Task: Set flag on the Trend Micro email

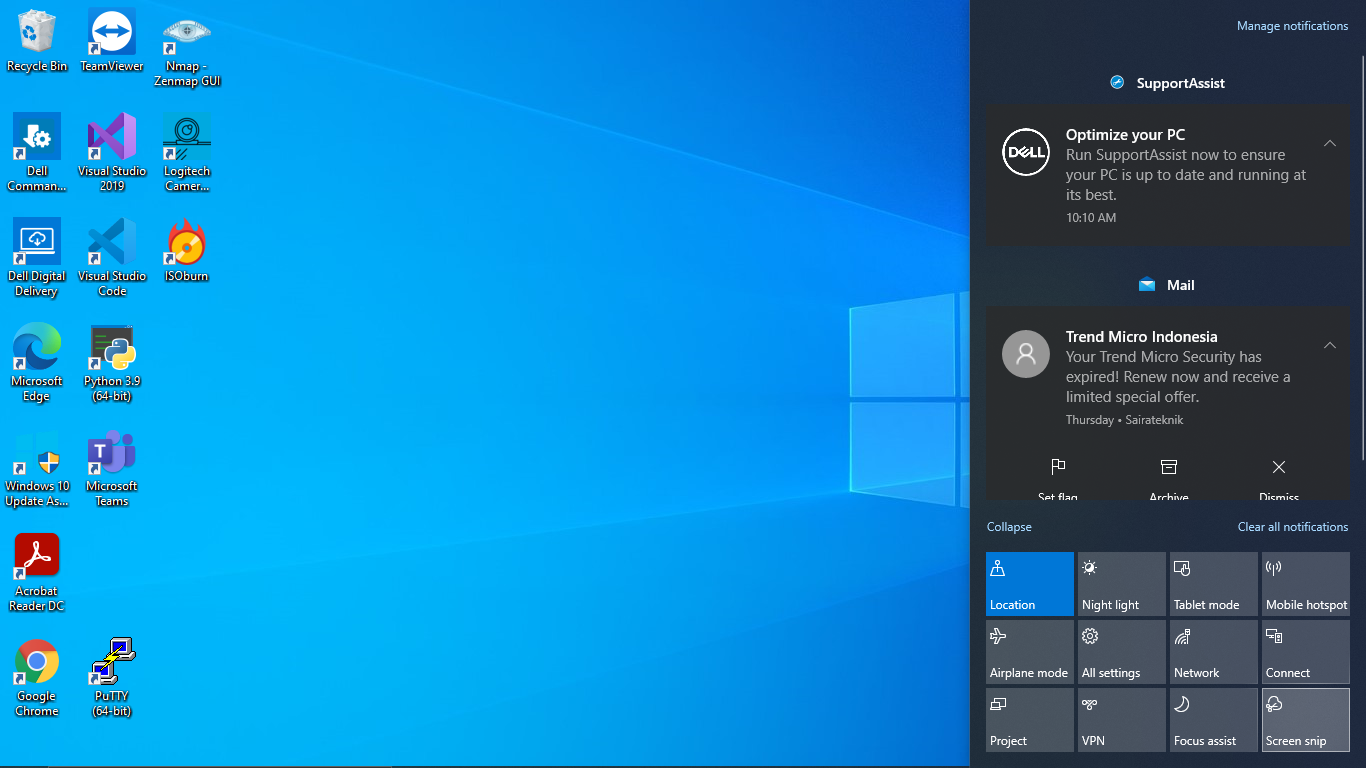Action: point(1058,480)
